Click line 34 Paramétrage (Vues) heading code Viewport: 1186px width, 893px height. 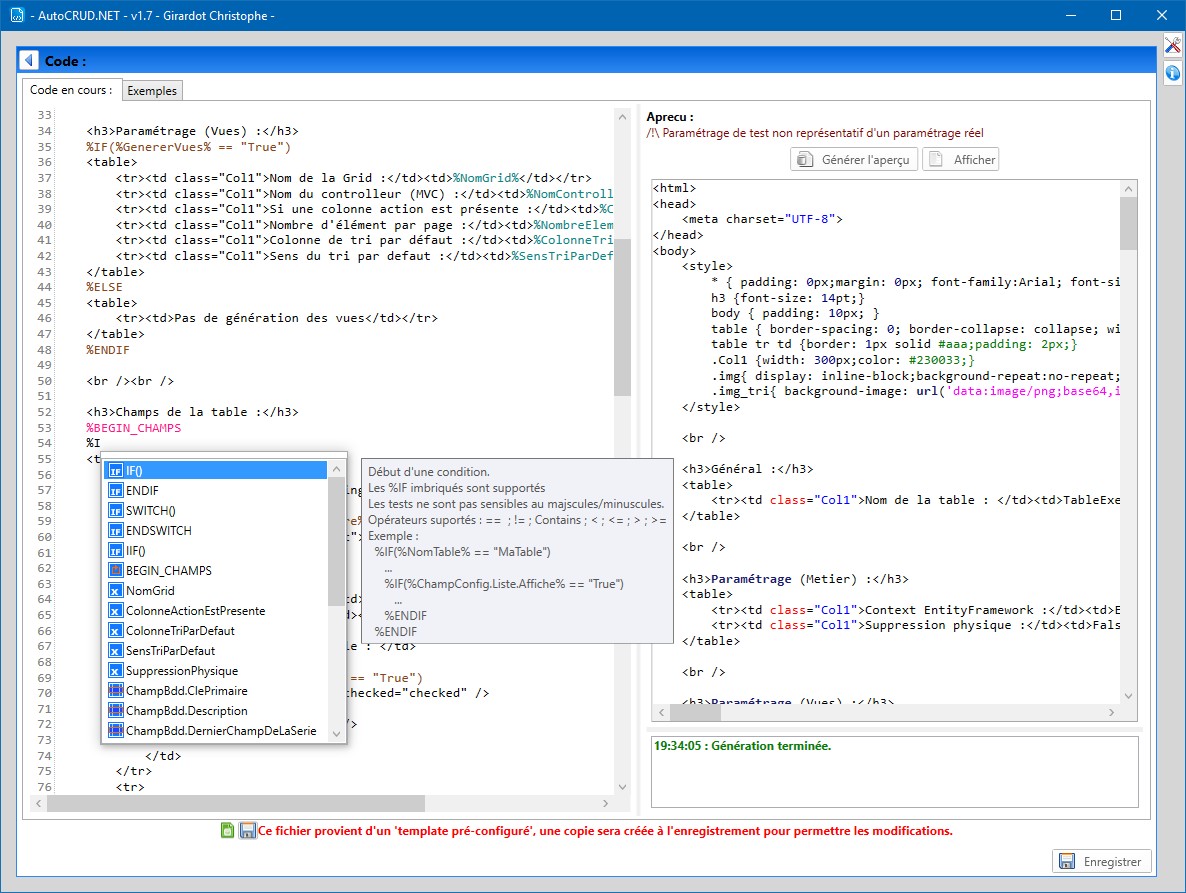point(192,131)
